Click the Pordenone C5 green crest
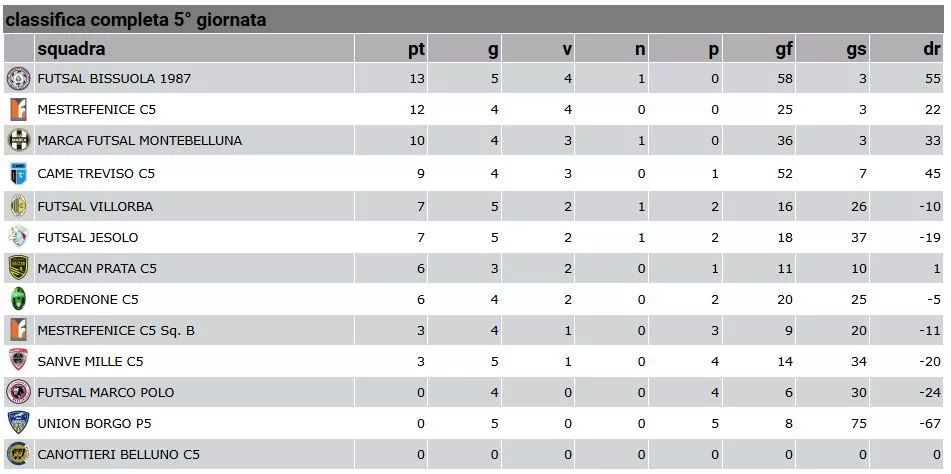Screen dimensions: 951x474 [x=18, y=299]
